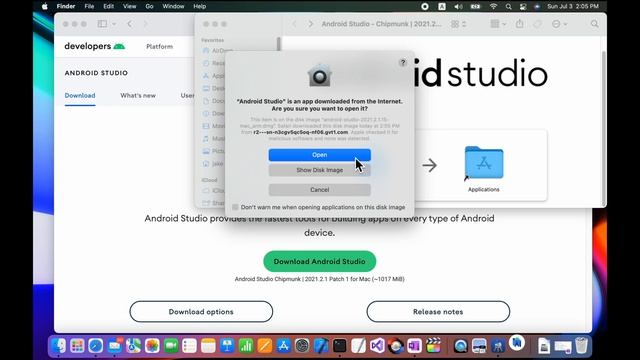Open Spotlight search from menu bar
The width and height of the screenshot is (640, 360).
pos(508,6)
